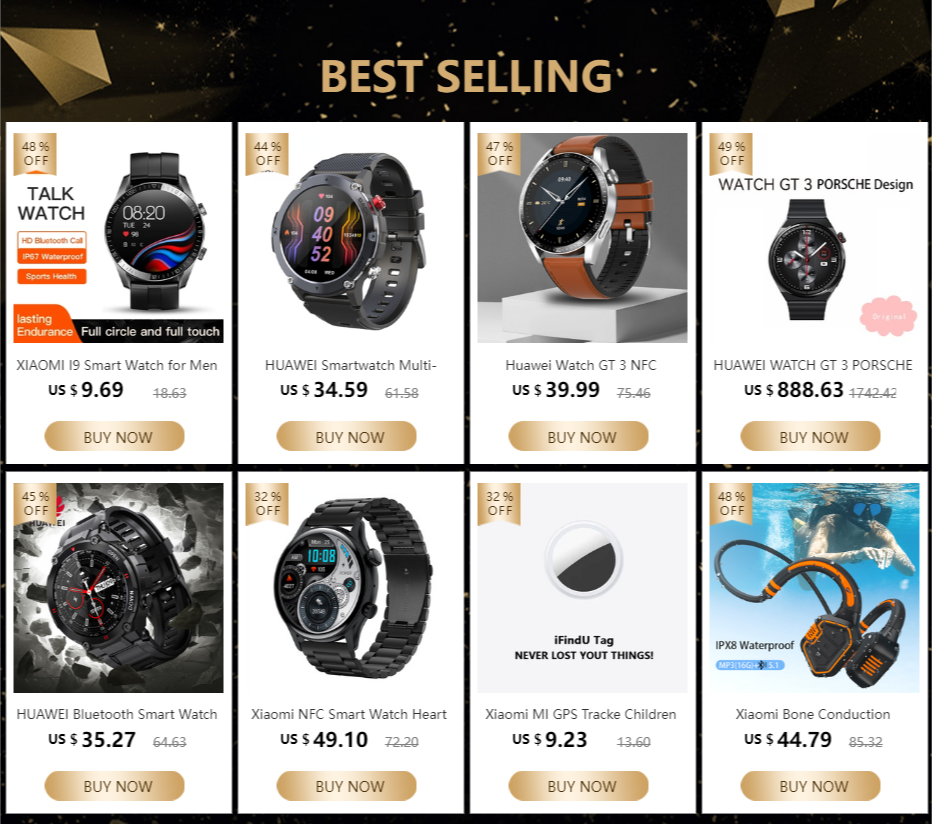The width and height of the screenshot is (932, 824).
Task: Click BUY NOW under Xiaomi MI GPS Tracke
Action: click(x=578, y=786)
